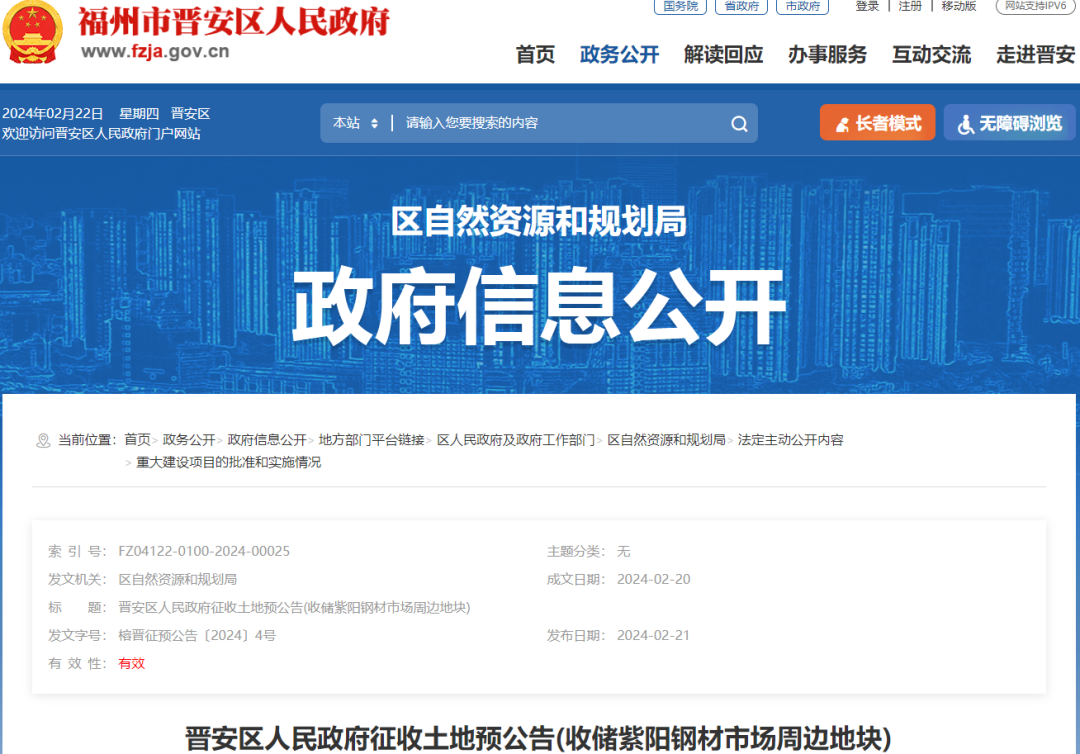Click the national emblem logo

click(x=32, y=31)
